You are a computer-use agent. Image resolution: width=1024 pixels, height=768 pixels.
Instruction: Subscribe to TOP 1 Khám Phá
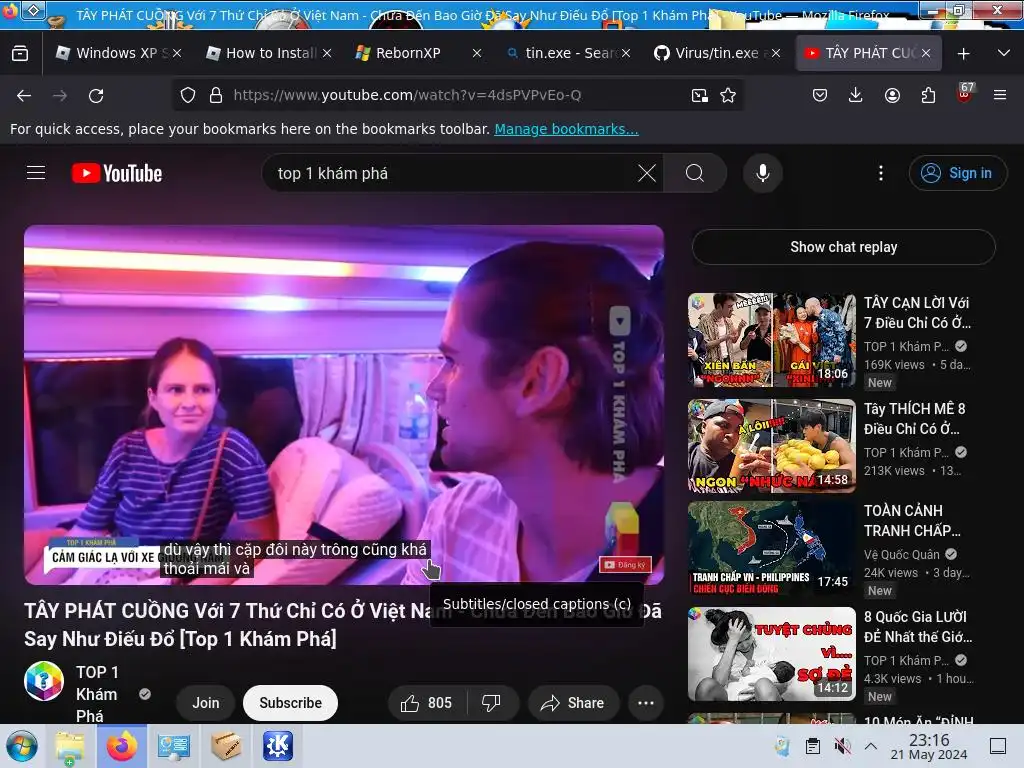point(291,703)
